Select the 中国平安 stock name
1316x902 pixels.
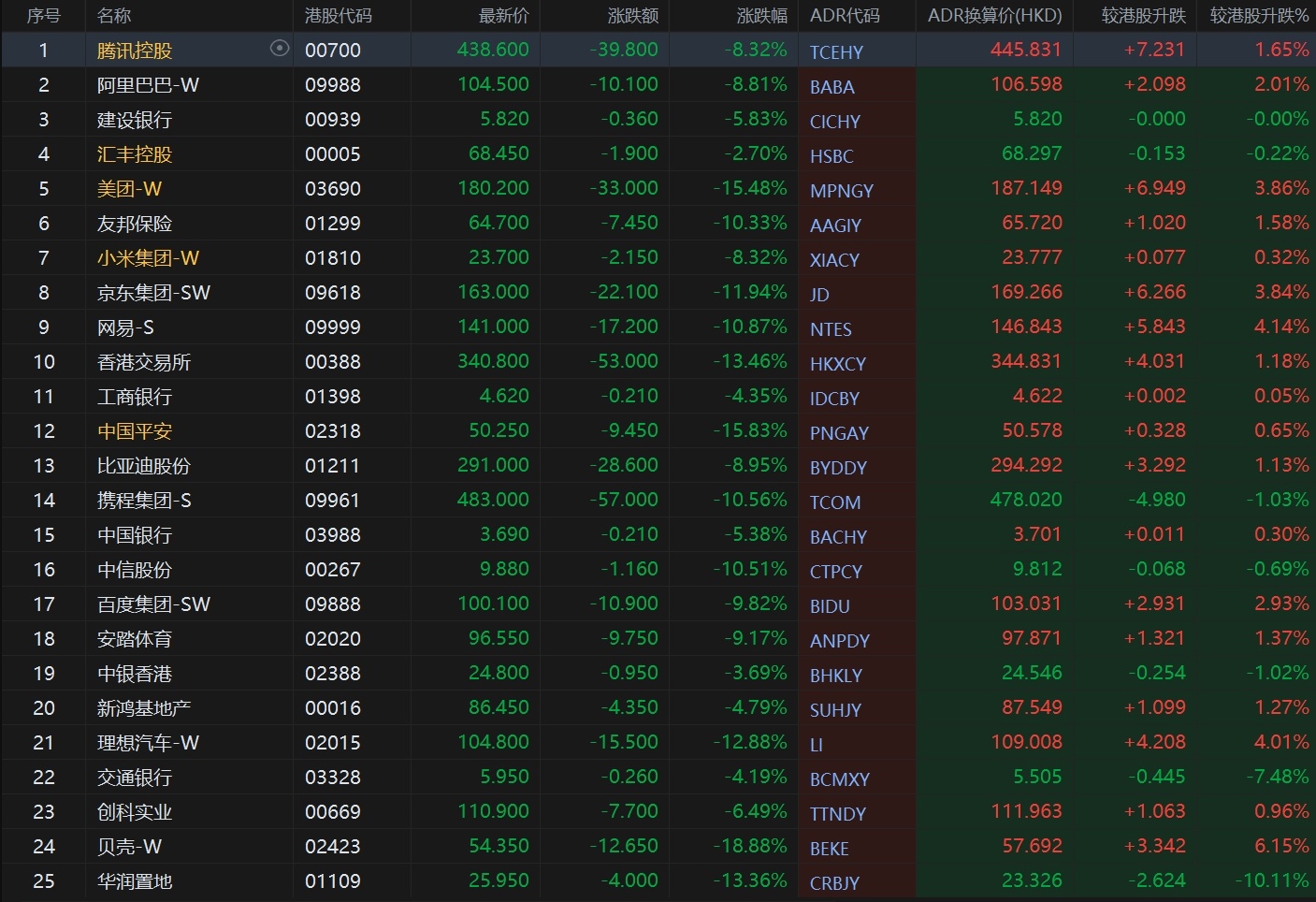(135, 431)
